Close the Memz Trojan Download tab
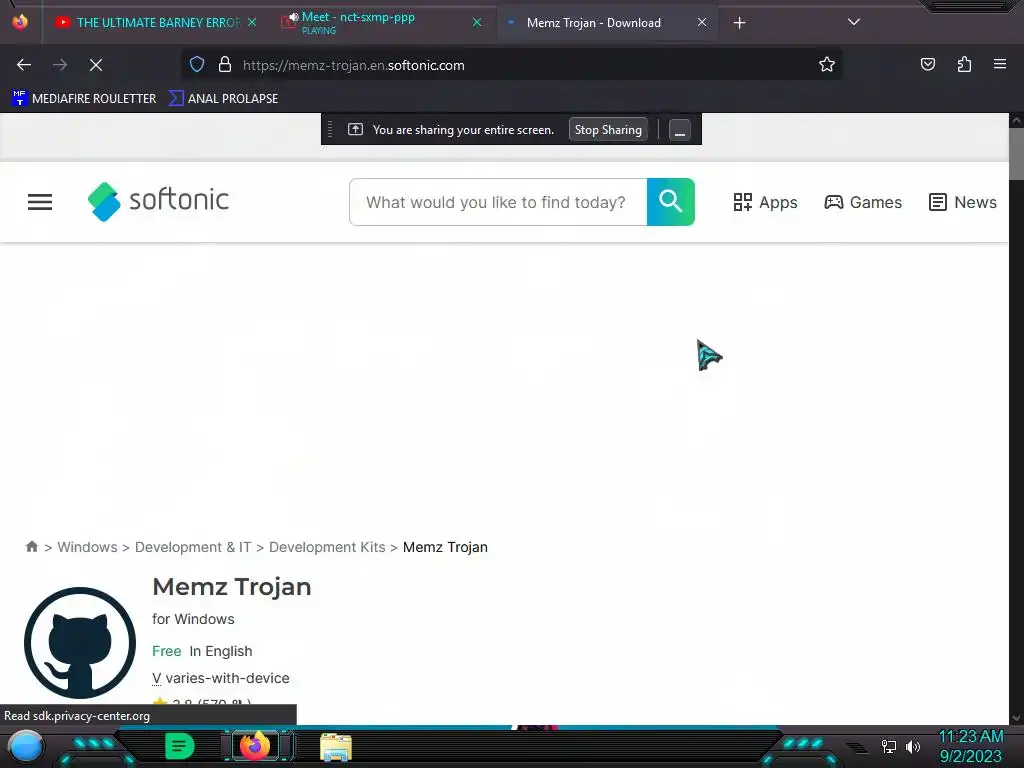Image resolution: width=1024 pixels, height=768 pixels. (x=701, y=22)
